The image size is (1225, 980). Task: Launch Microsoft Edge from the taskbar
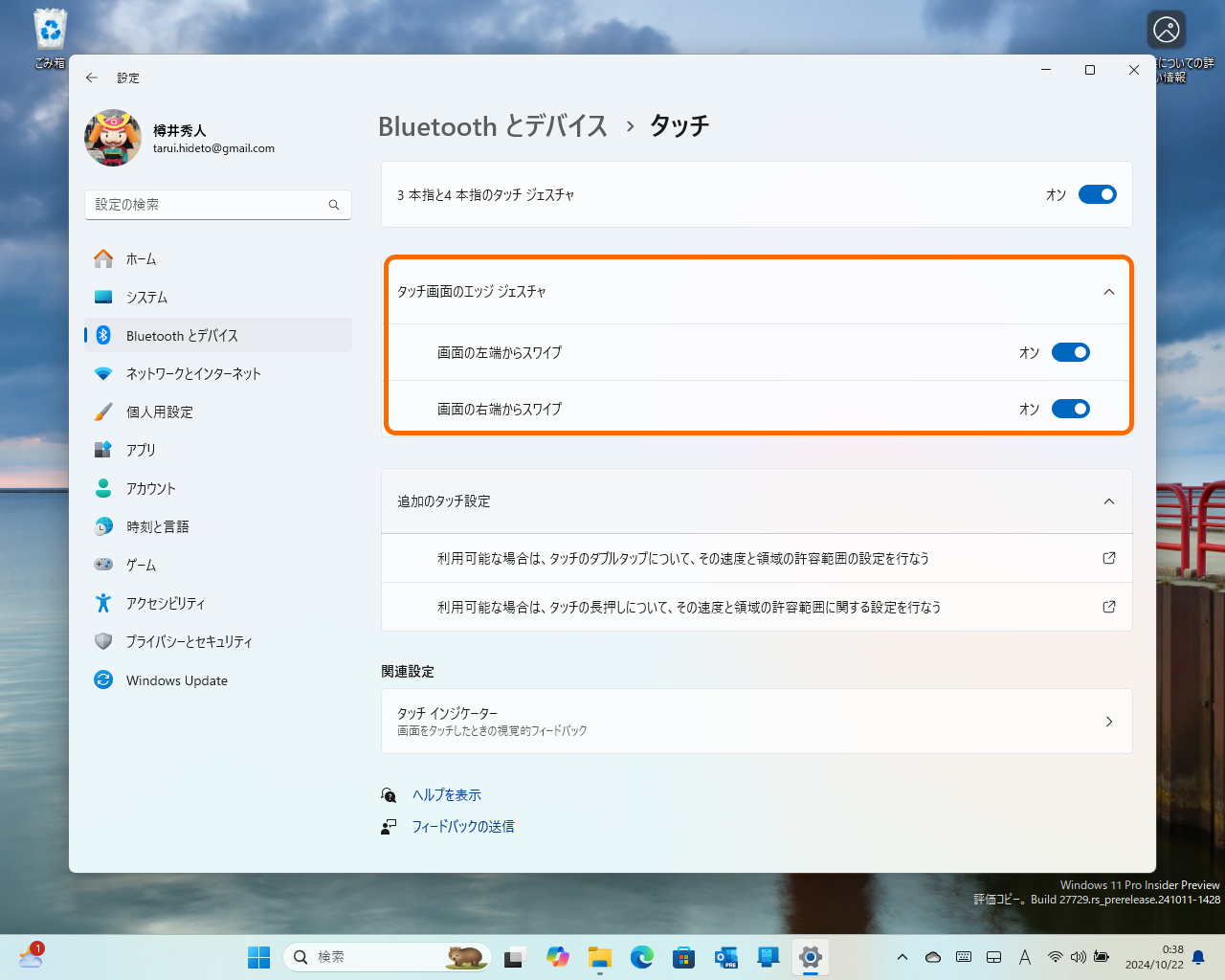click(641, 957)
